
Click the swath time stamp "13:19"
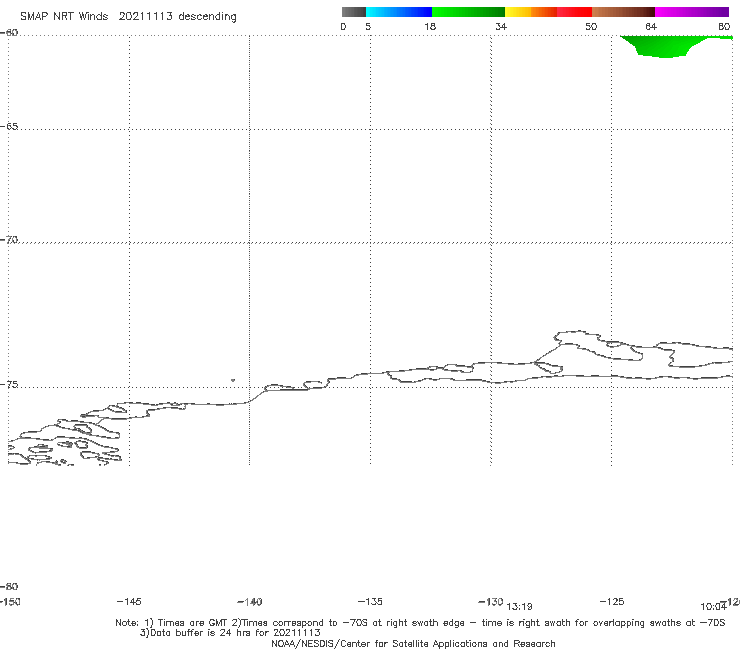(x=519, y=607)
